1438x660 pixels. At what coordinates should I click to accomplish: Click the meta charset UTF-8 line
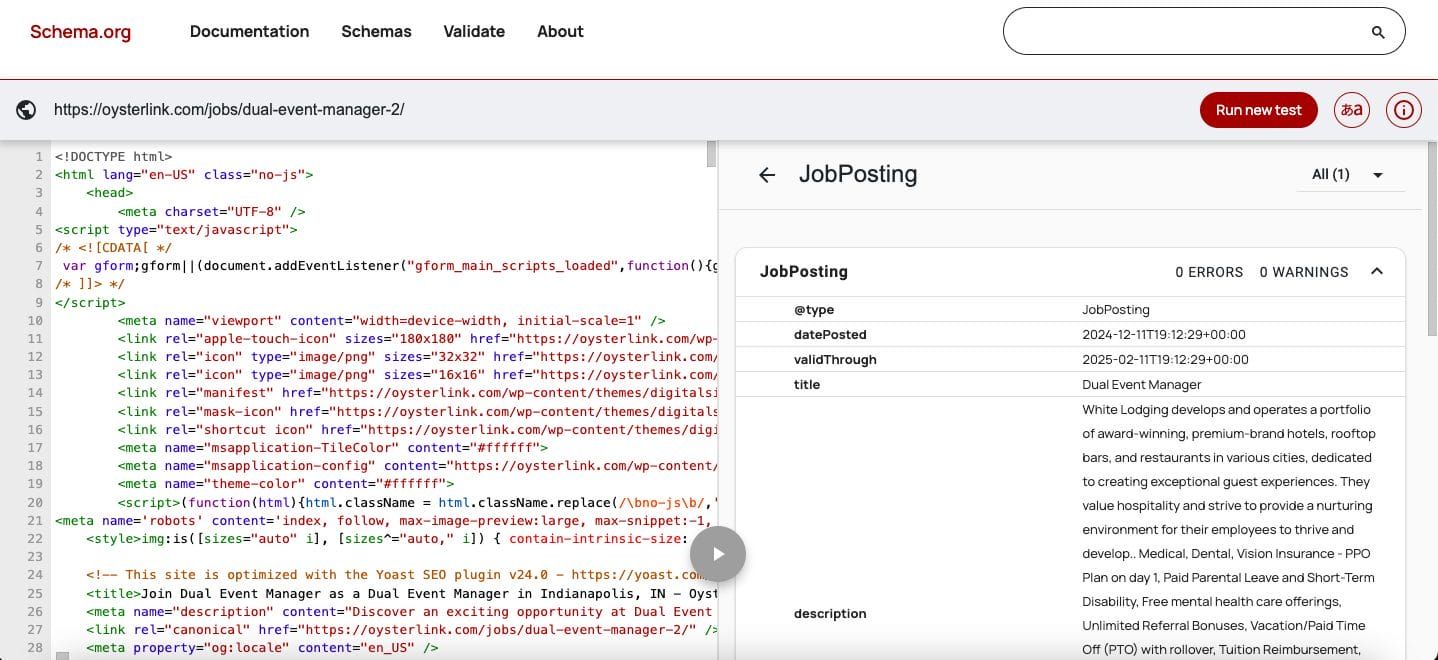click(211, 211)
